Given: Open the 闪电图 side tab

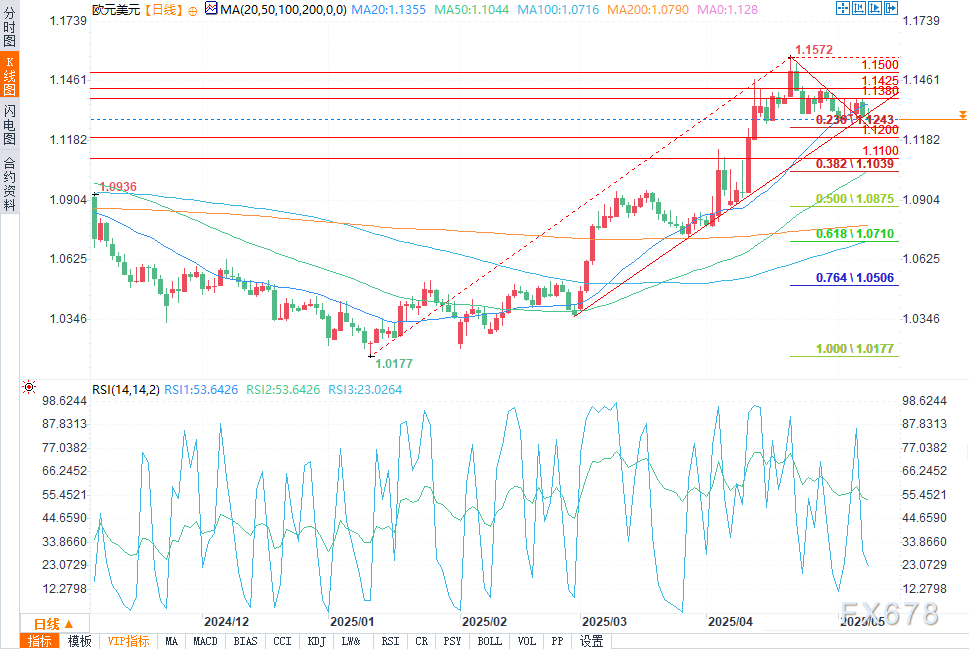Looking at the screenshot, I should (x=9, y=124).
